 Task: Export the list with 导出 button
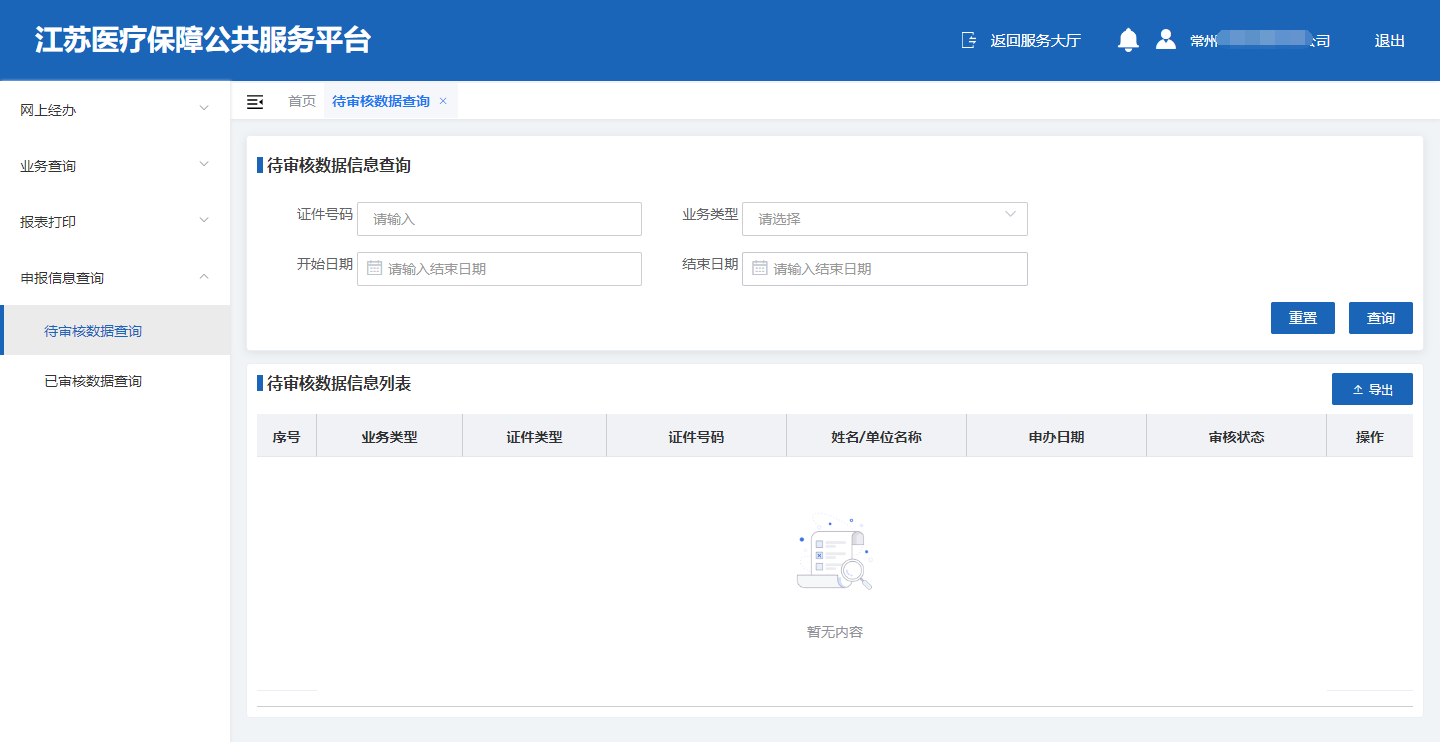click(x=1372, y=389)
